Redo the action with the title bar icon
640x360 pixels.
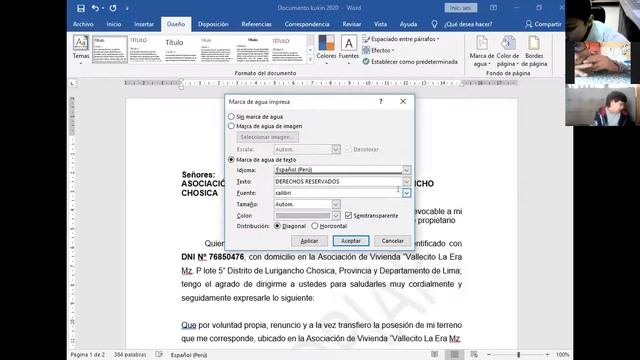click(113, 8)
